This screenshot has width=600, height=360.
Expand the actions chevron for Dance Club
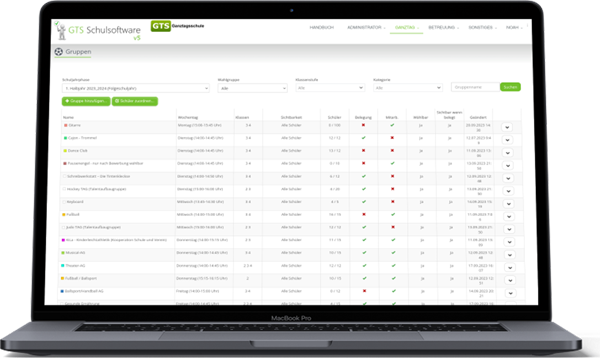point(508,153)
